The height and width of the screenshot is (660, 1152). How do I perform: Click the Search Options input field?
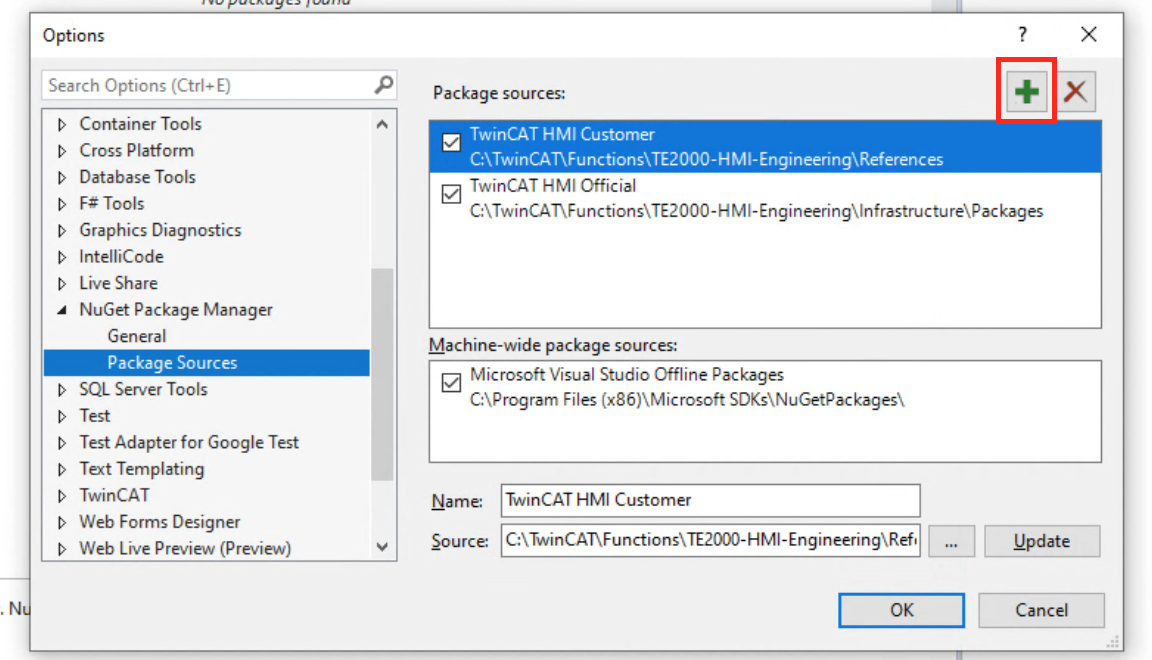(x=219, y=85)
